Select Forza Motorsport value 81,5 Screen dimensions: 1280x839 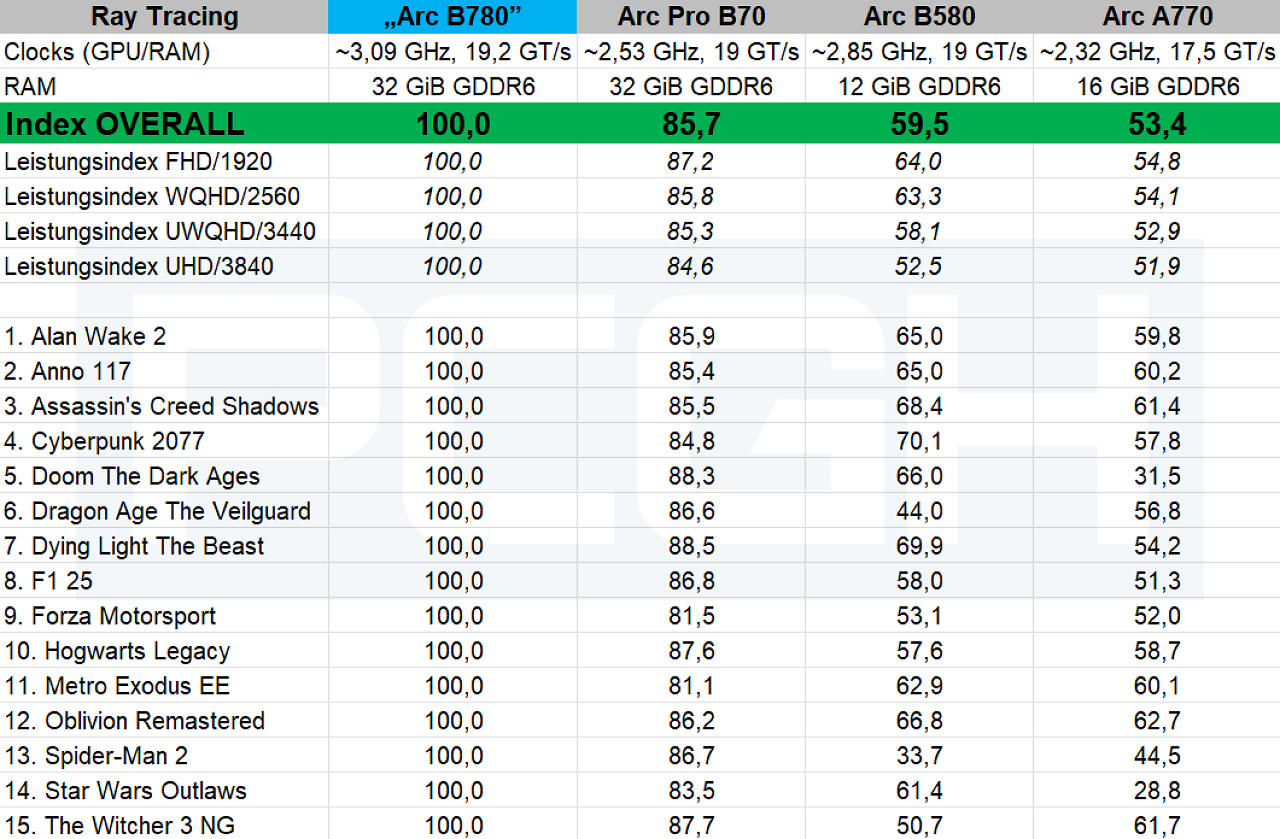[x=691, y=616]
